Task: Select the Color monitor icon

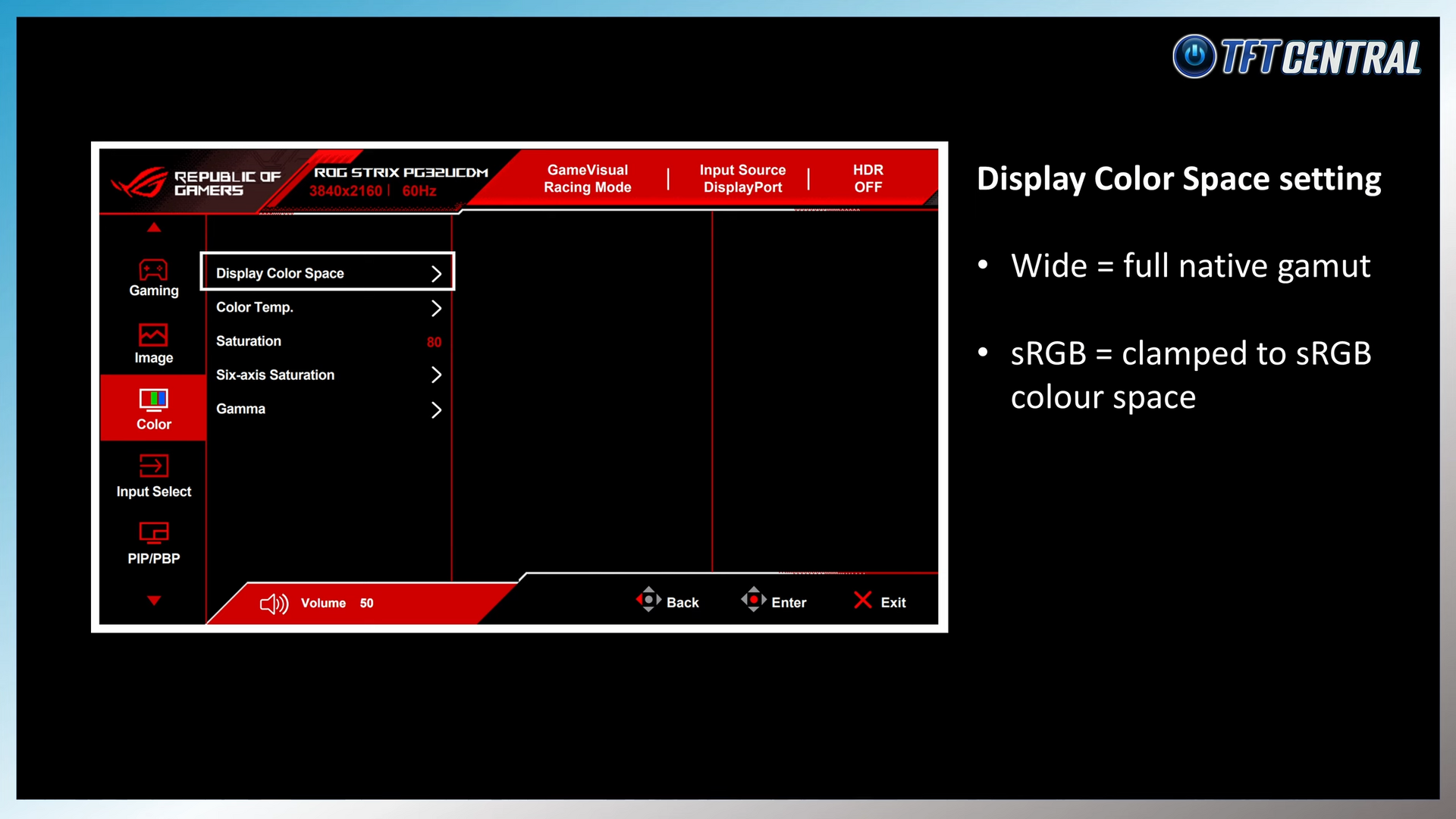Action: coord(153,400)
